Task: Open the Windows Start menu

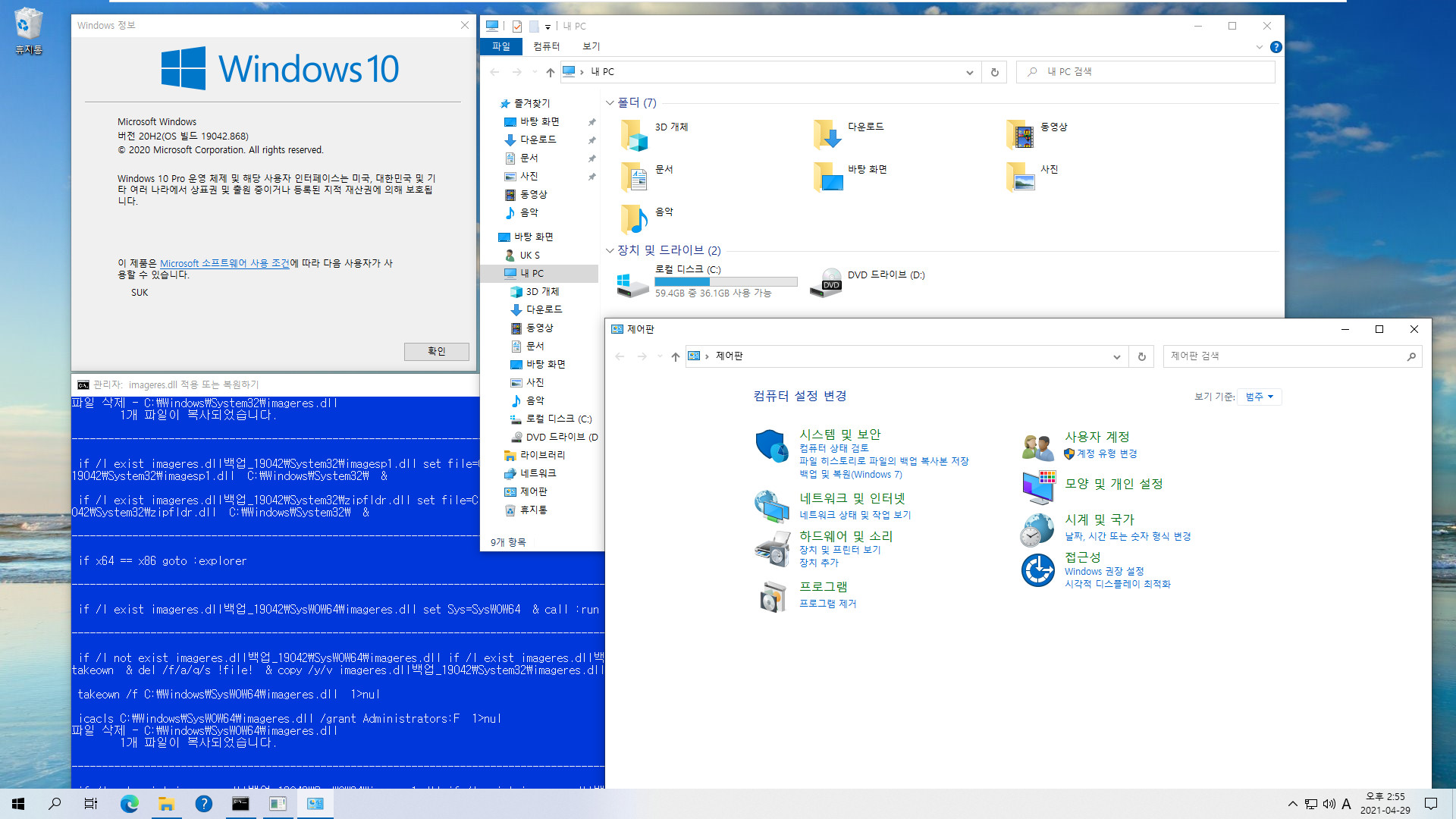Action: [x=18, y=804]
